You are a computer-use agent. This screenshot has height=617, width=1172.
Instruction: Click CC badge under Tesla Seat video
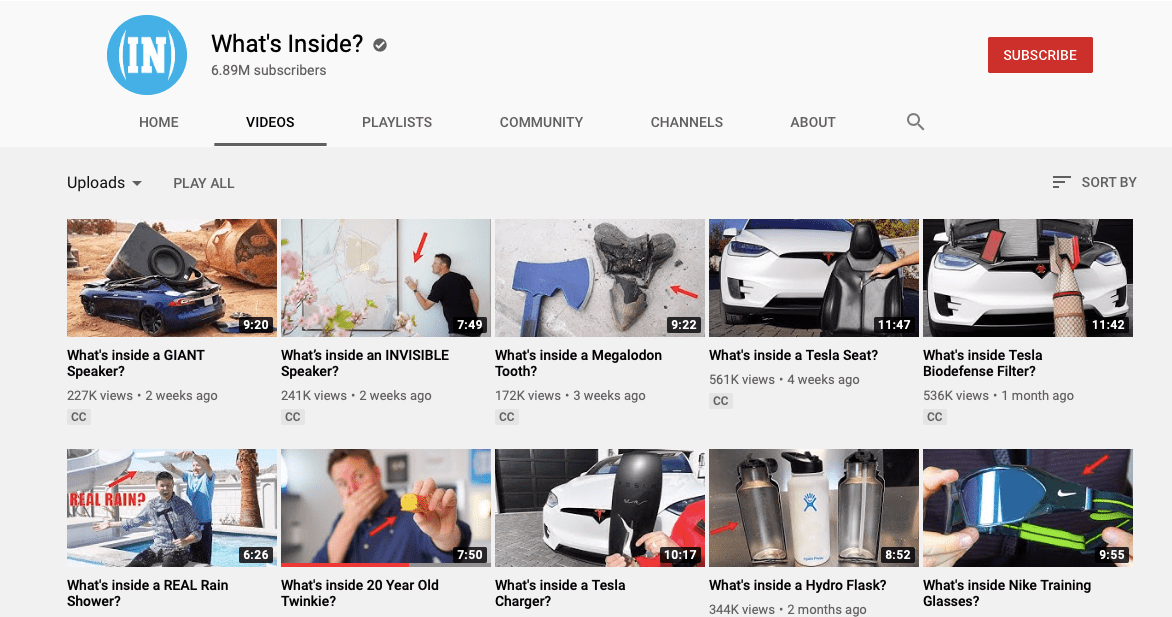[x=721, y=401]
